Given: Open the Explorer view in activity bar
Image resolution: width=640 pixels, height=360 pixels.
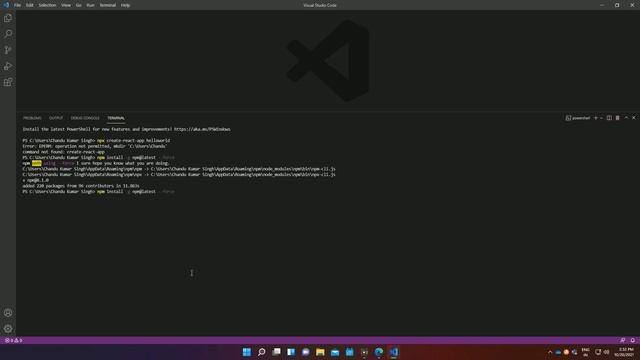Looking at the screenshot, I should pos(8,18).
